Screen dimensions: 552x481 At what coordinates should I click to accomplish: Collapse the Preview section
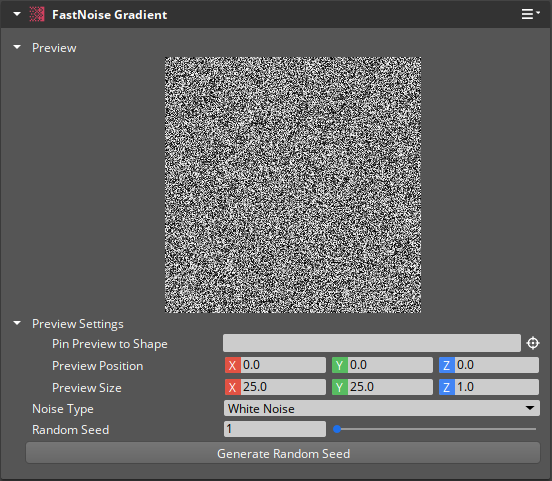tap(17, 47)
